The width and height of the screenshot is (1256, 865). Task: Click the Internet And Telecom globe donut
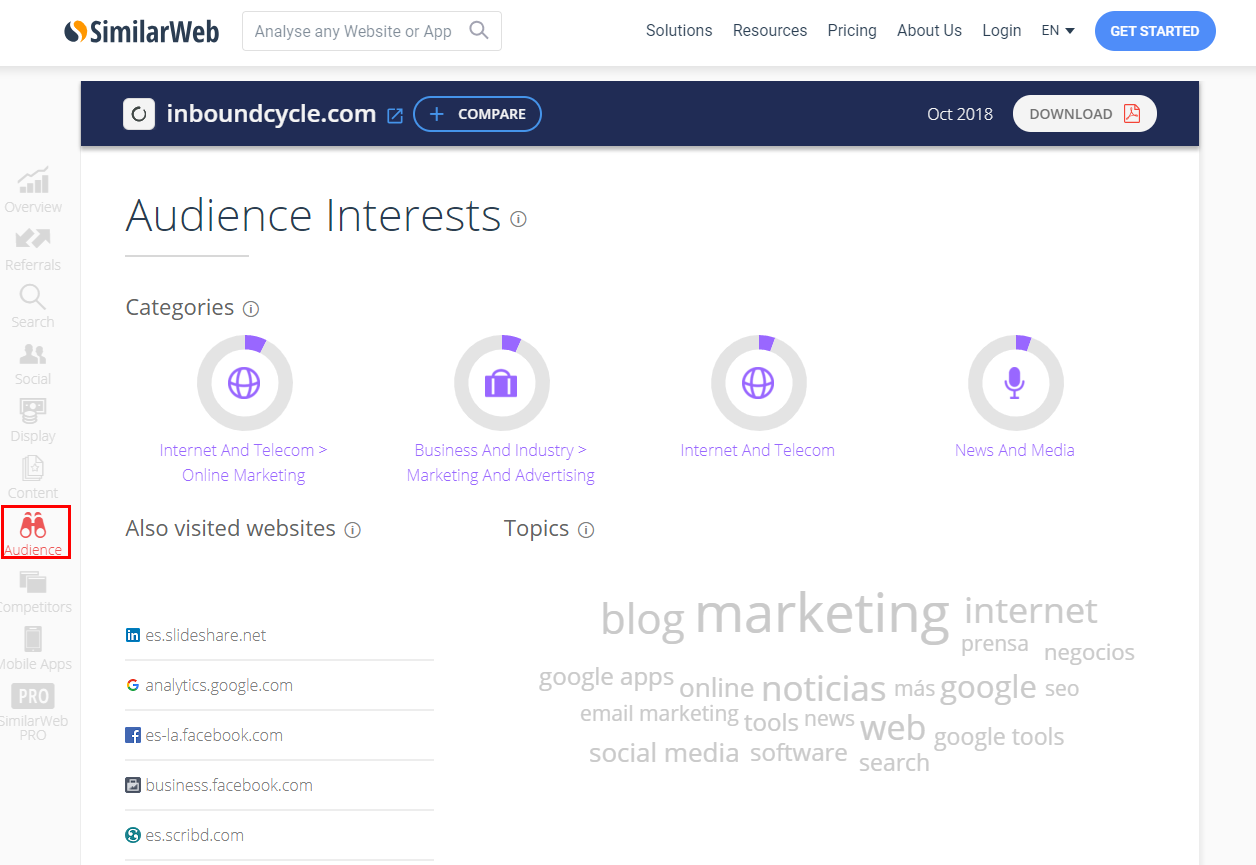tap(758, 383)
